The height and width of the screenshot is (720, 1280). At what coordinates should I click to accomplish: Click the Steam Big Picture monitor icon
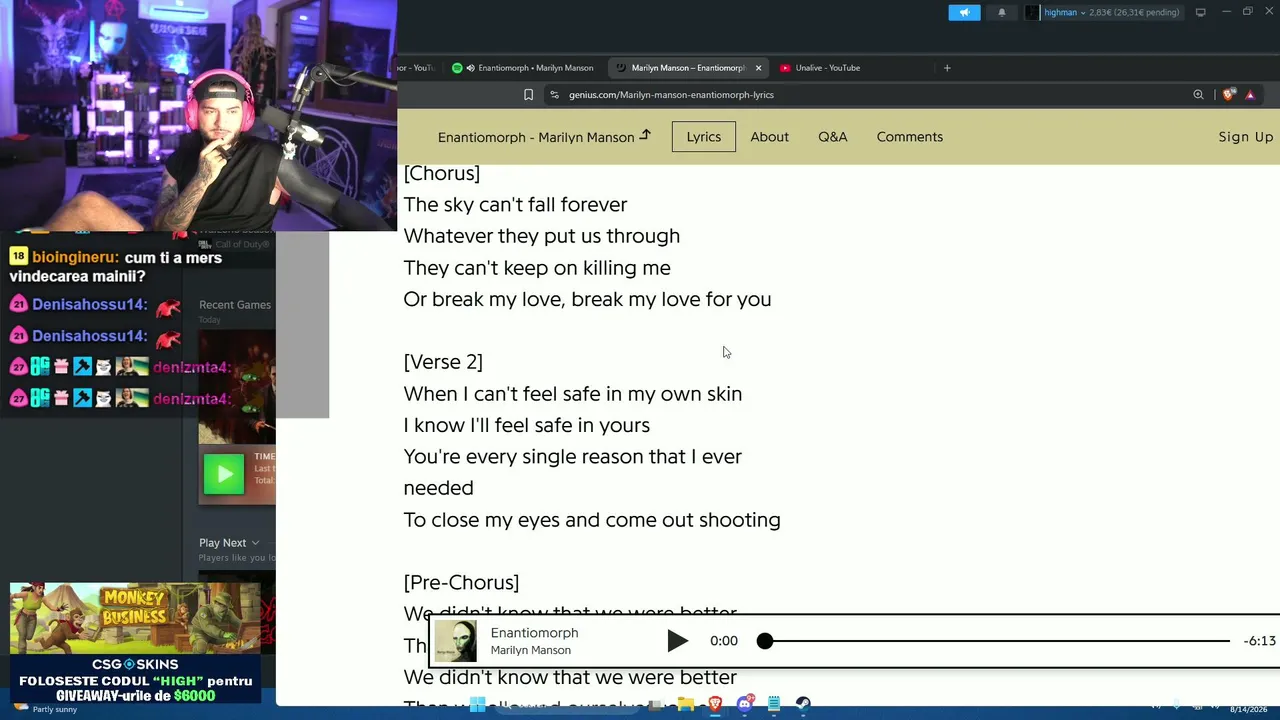[x=1200, y=12]
